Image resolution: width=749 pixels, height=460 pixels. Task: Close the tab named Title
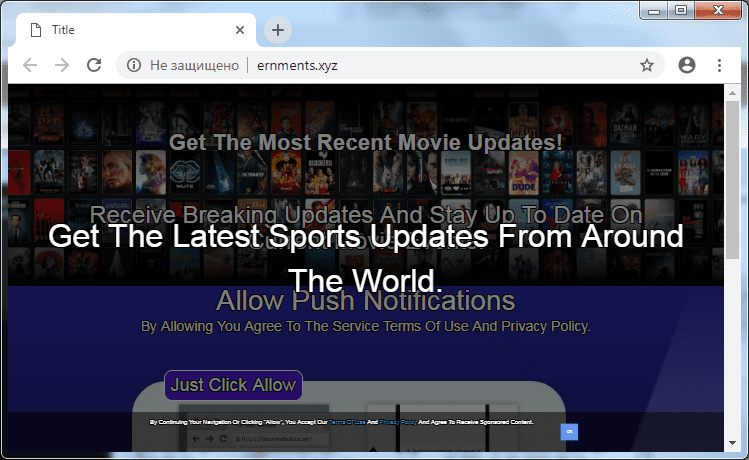(240, 30)
